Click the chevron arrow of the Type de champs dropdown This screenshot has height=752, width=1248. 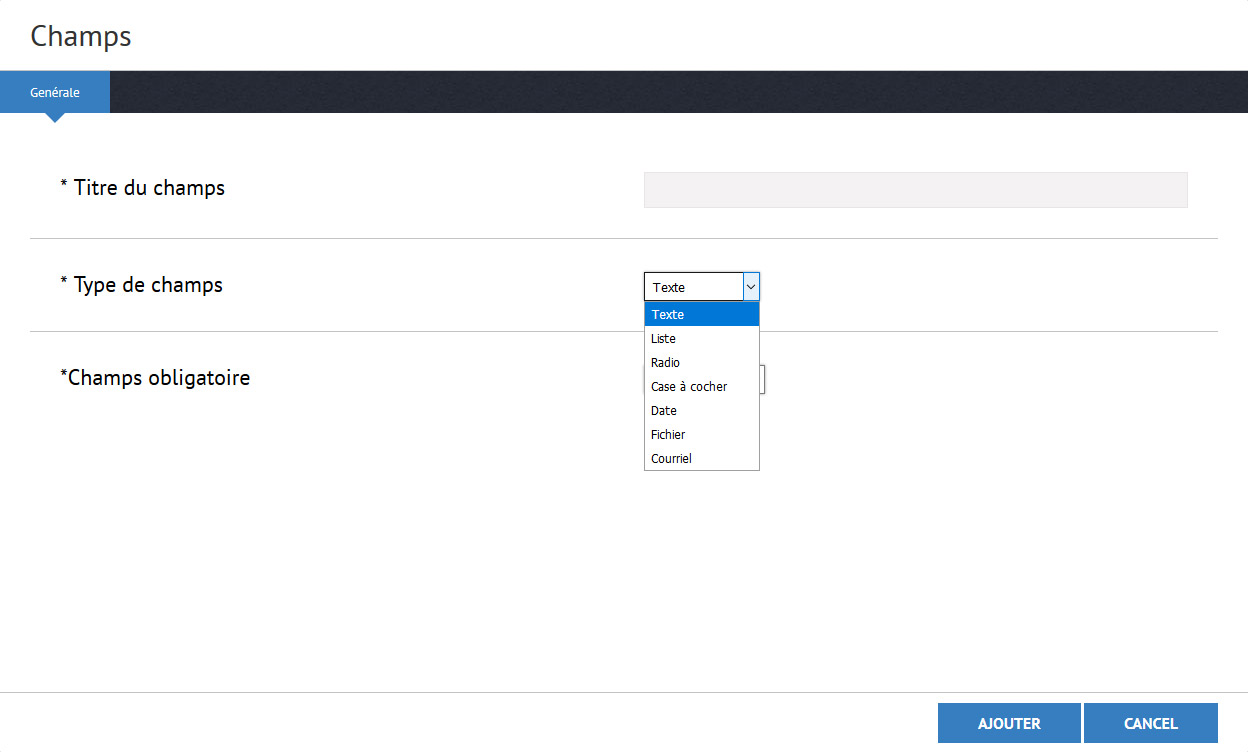(751, 287)
